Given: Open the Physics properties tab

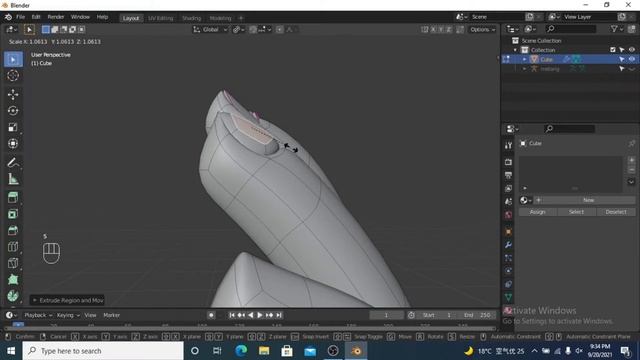Looking at the screenshot, I should [508, 271].
